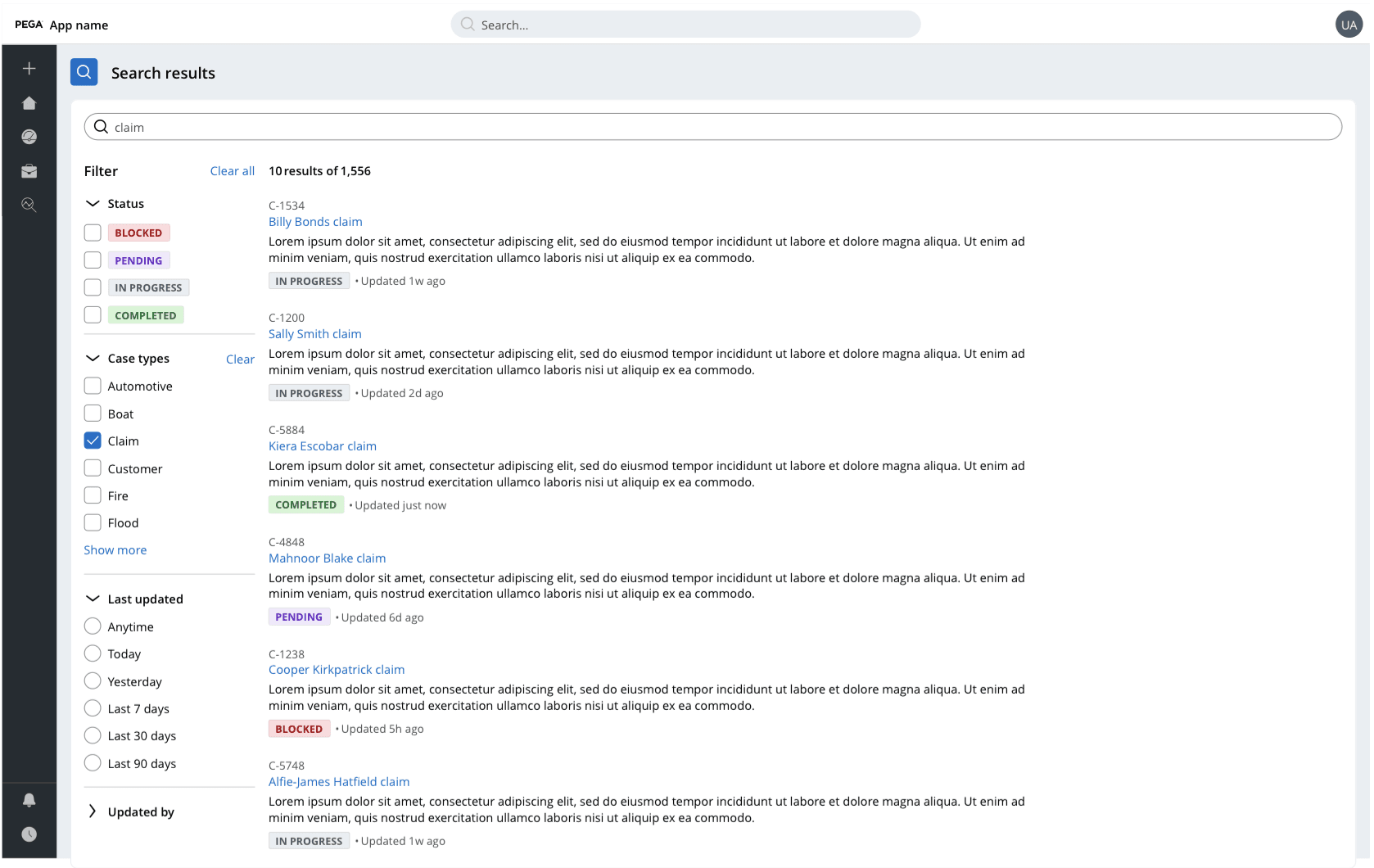Check the Fire case type checkbox
The image size is (1374, 868).
click(93, 495)
